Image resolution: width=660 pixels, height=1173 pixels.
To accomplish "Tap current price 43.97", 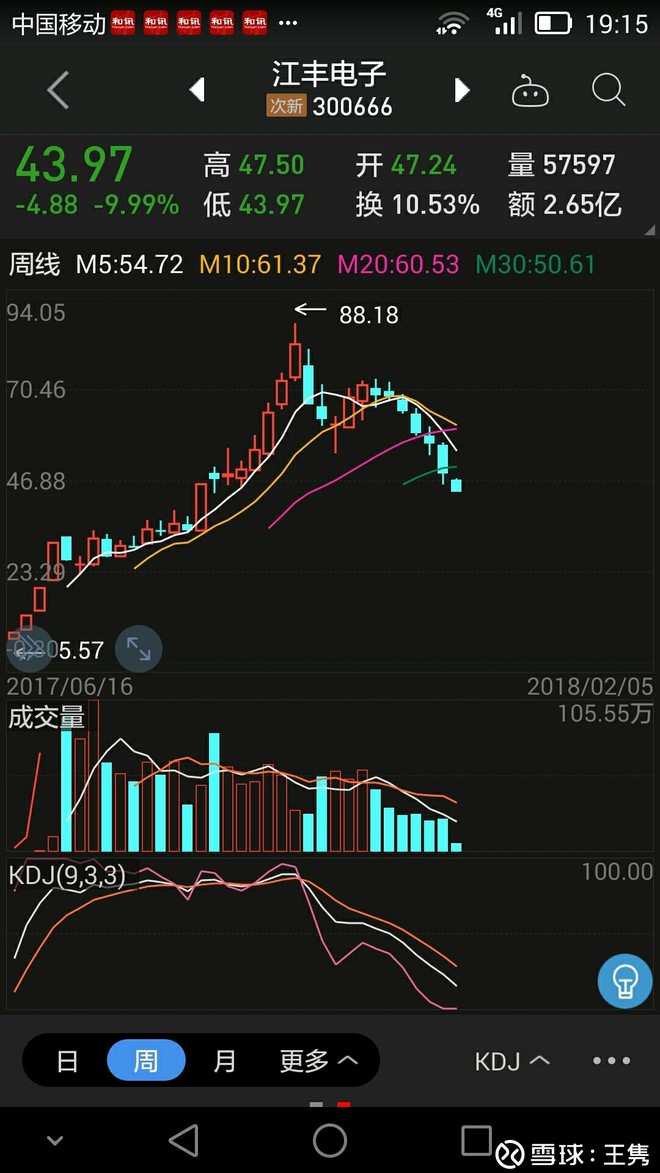I will pyautogui.click(x=74, y=165).
